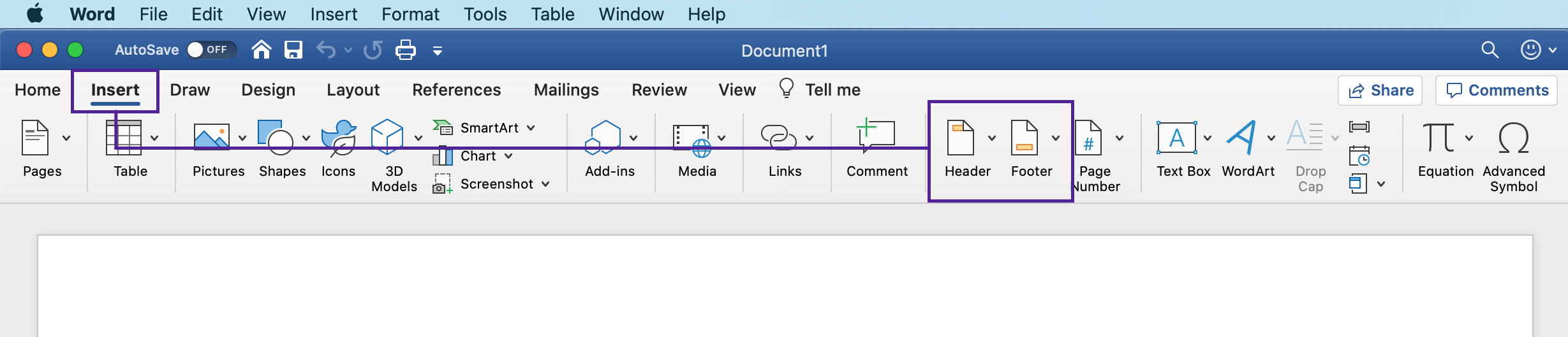The width and height of the screenshot is (1568, 337).
Task: Expand the Undo history dropdown arrow
Action: tap(348, 50)
